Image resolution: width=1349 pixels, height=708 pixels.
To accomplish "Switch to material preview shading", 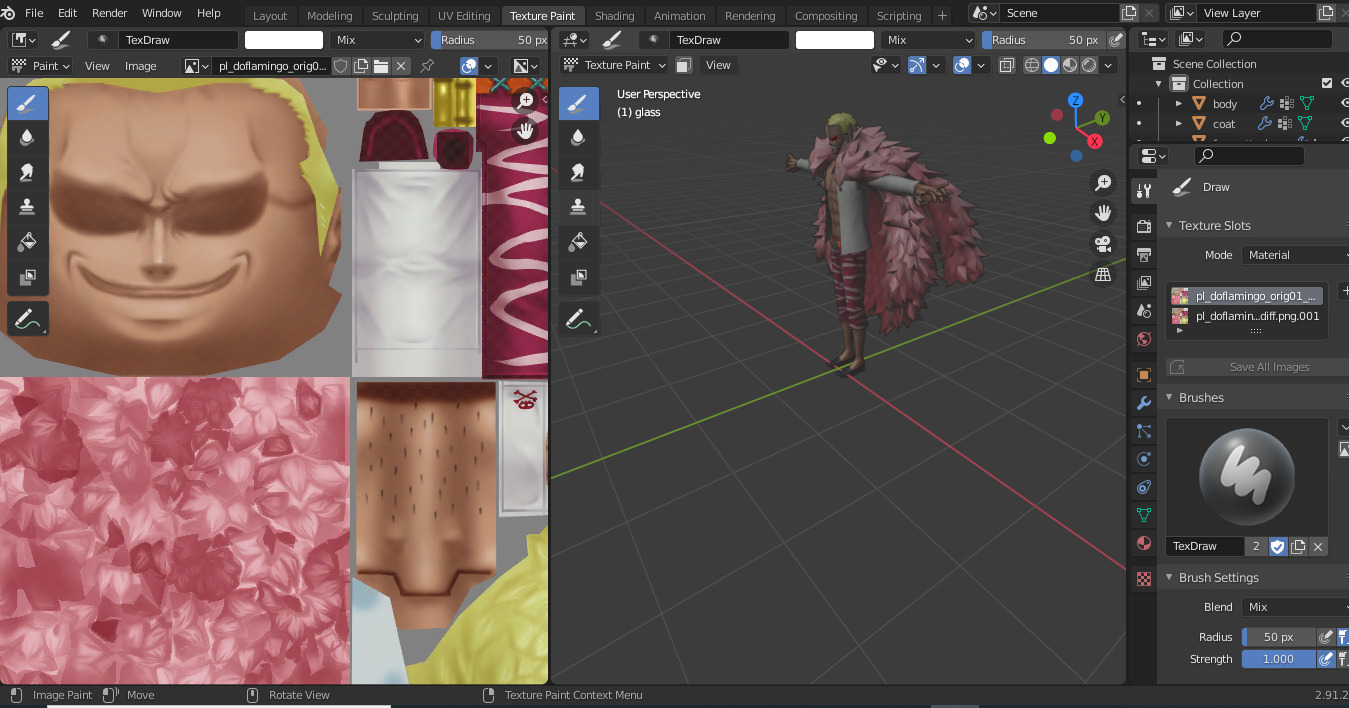I will 1070,65.
